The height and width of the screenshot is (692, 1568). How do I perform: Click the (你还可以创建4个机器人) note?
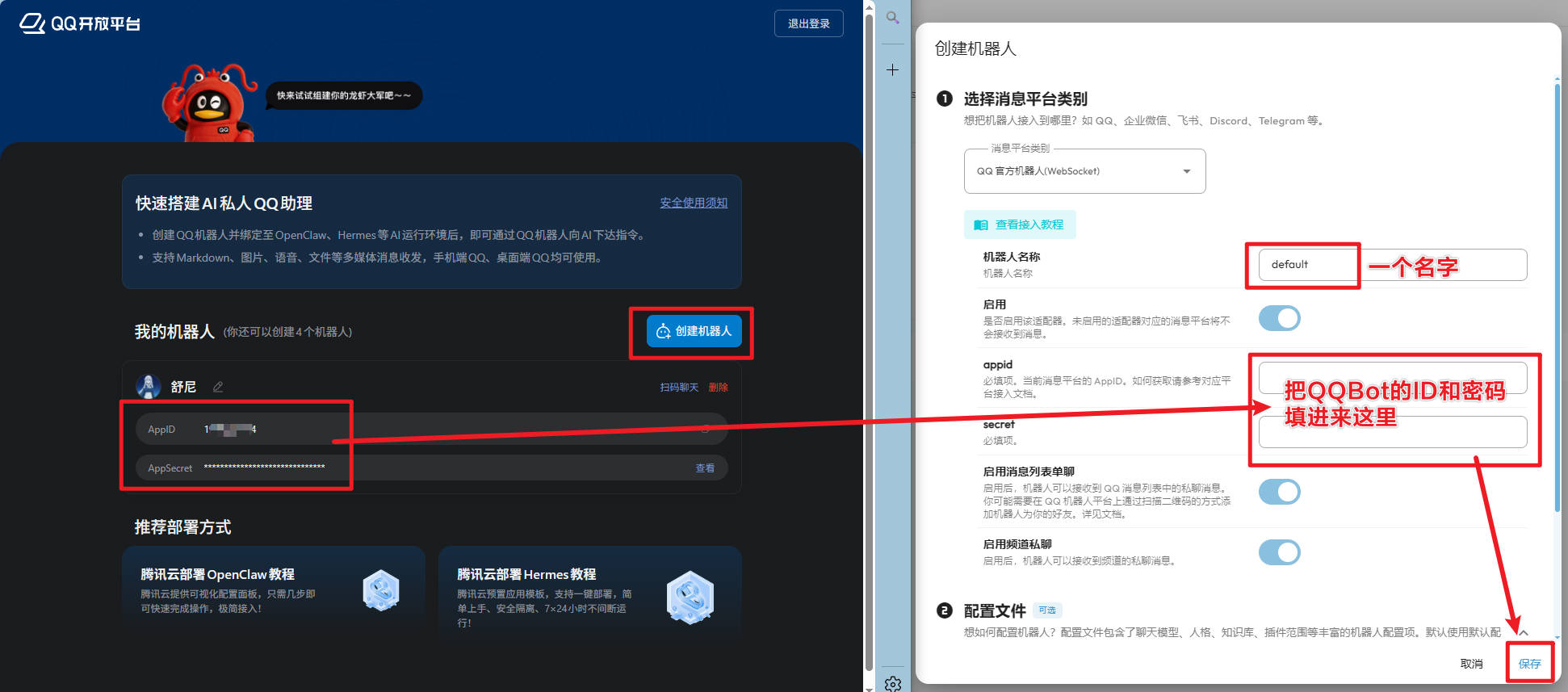pyautogui.click(x=287, y=332)
